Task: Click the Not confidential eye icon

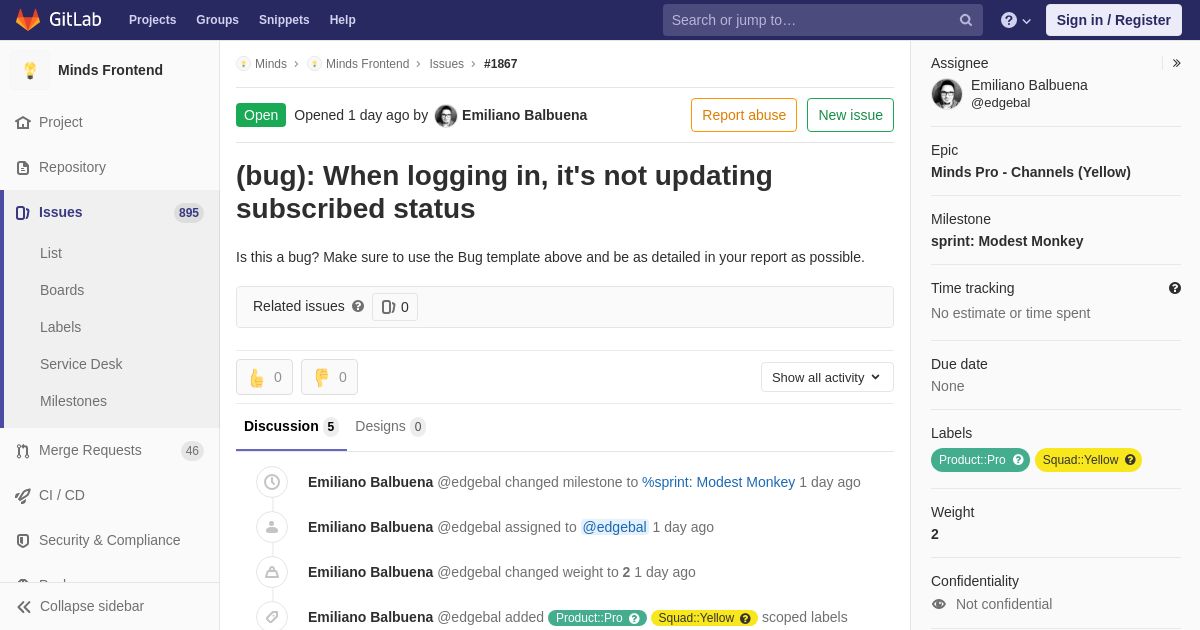Action: tap(938, 604)
